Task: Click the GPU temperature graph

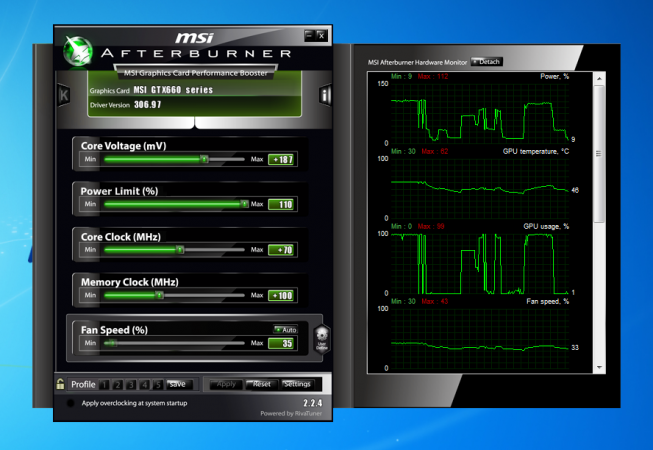Action: click(480, 188)
